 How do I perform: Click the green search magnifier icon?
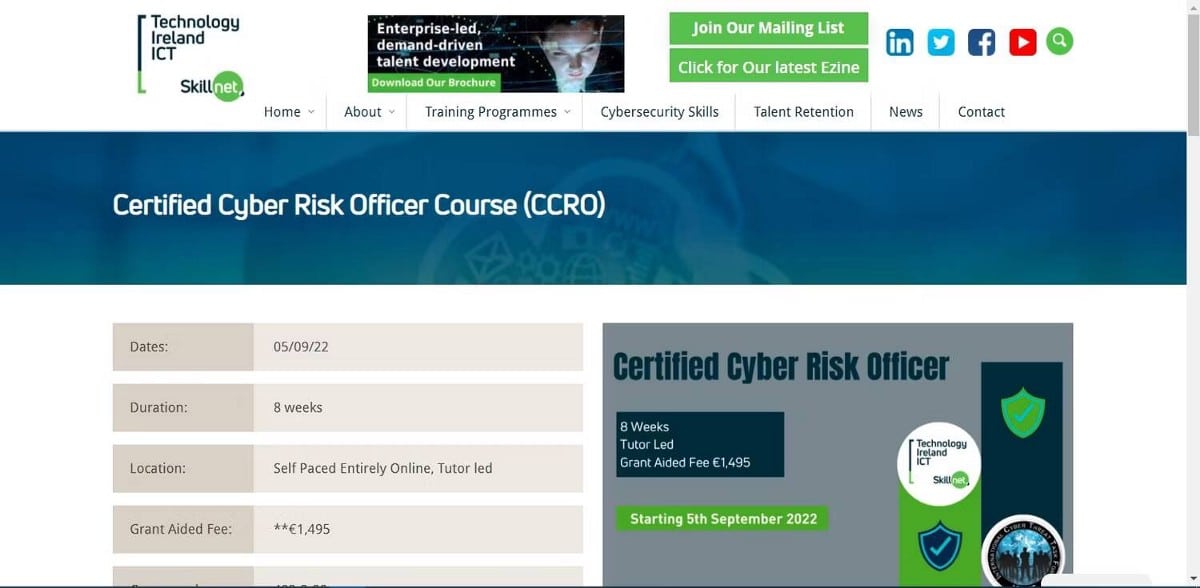[1059, 41]
